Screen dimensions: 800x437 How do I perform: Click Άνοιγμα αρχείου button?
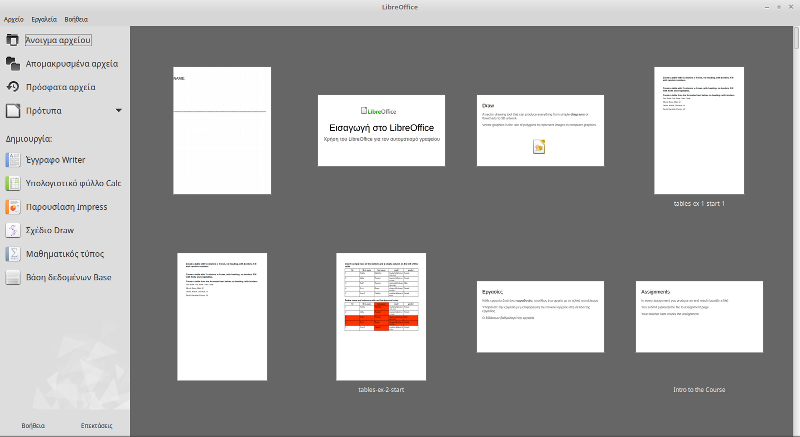coord(58,40)
